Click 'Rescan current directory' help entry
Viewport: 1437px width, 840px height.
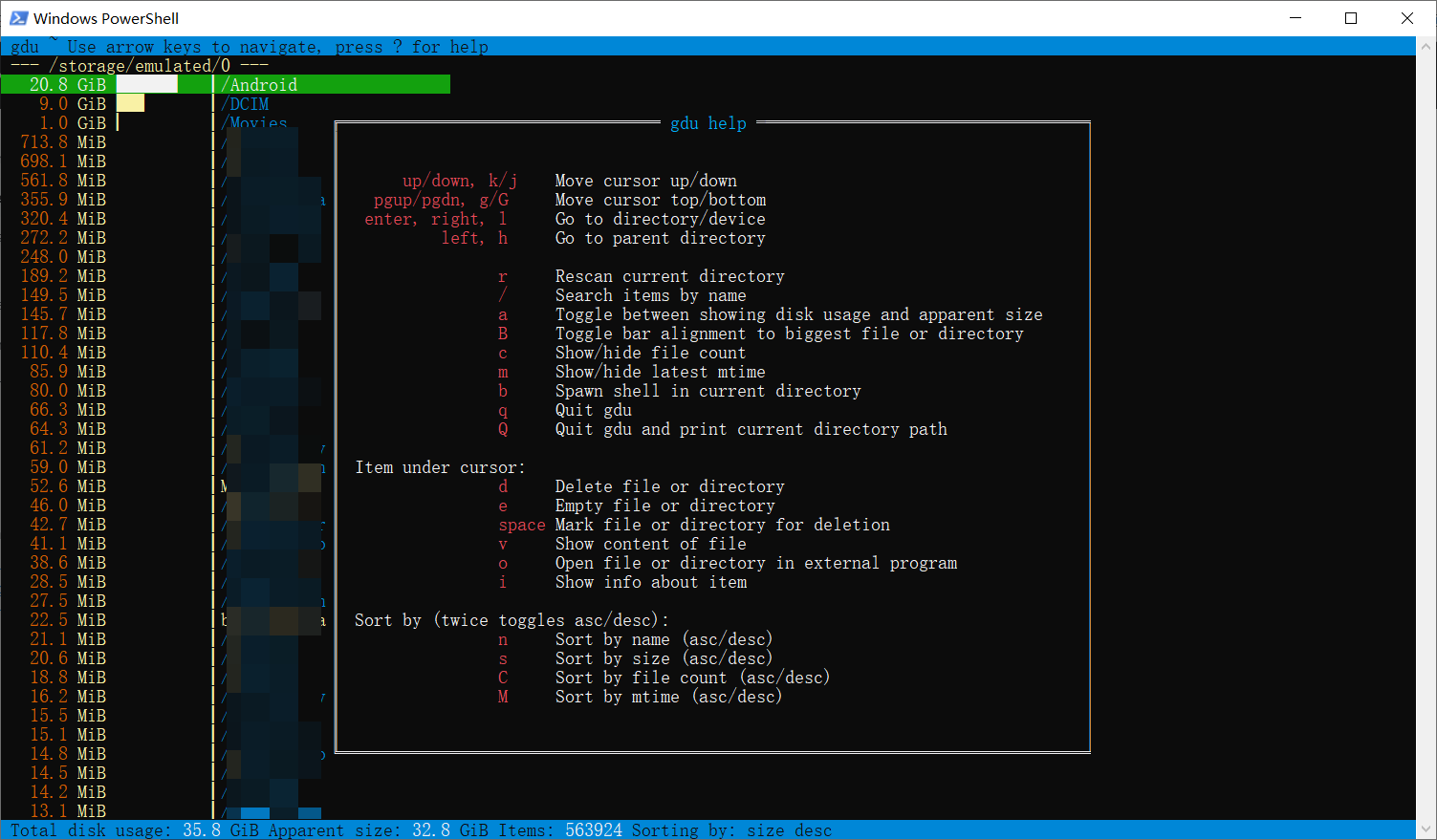point(670,276)
